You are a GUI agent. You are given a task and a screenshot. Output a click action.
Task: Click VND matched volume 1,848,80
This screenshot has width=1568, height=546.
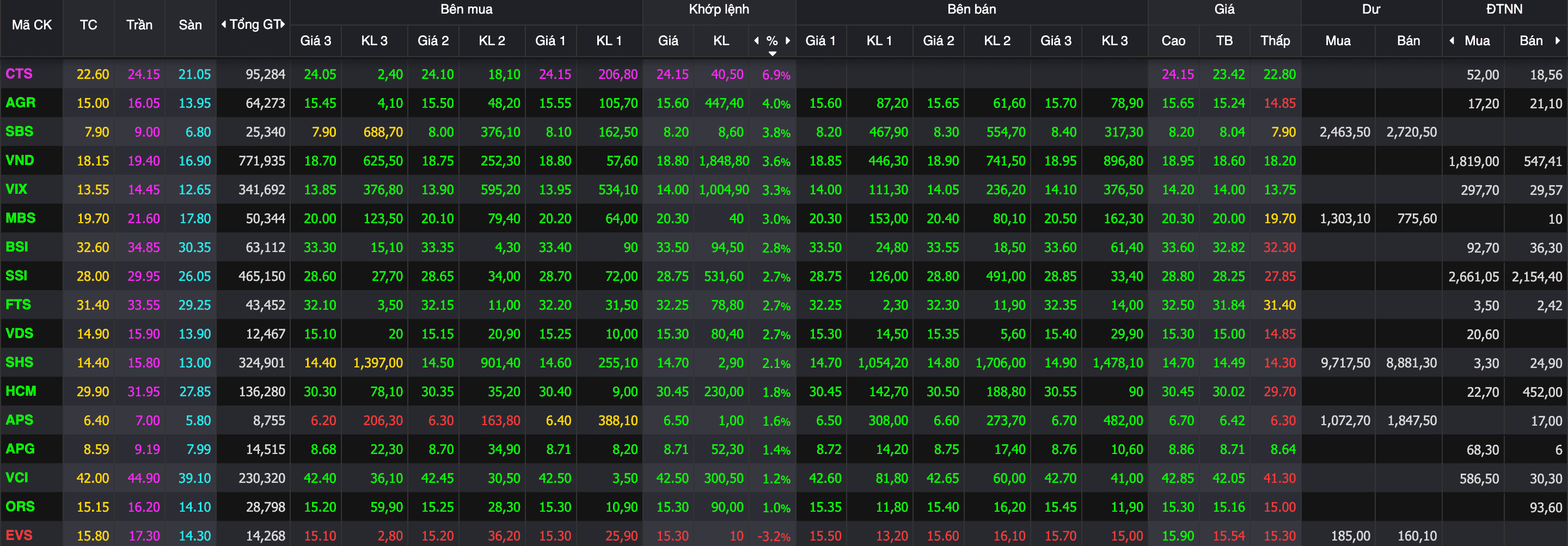point(724,161)
